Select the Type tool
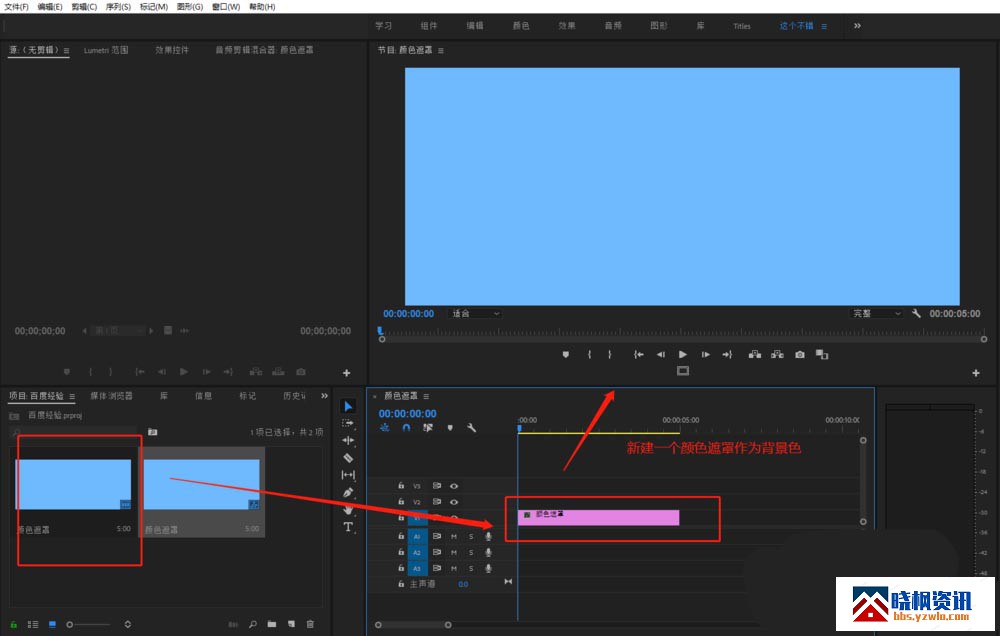 point(348,526)
